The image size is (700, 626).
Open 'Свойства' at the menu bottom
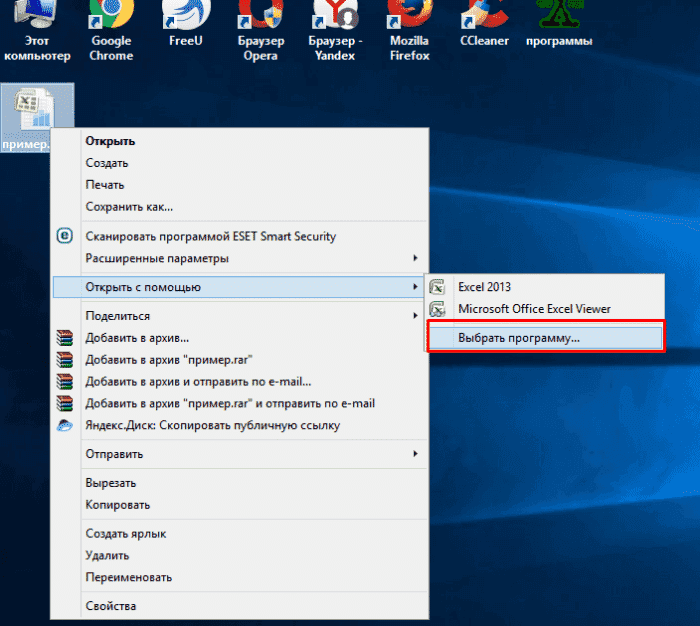tap(111, 606)
